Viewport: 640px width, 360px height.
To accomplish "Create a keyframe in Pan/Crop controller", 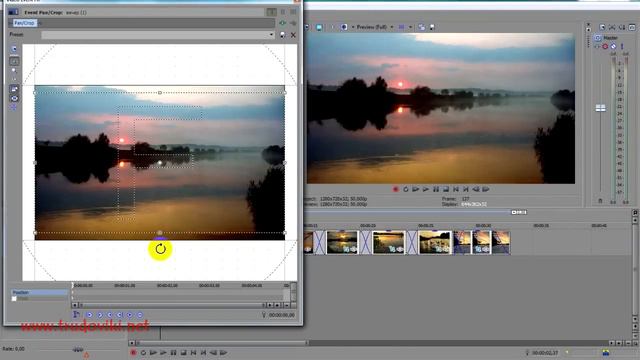I will click(x=130, y=315).
